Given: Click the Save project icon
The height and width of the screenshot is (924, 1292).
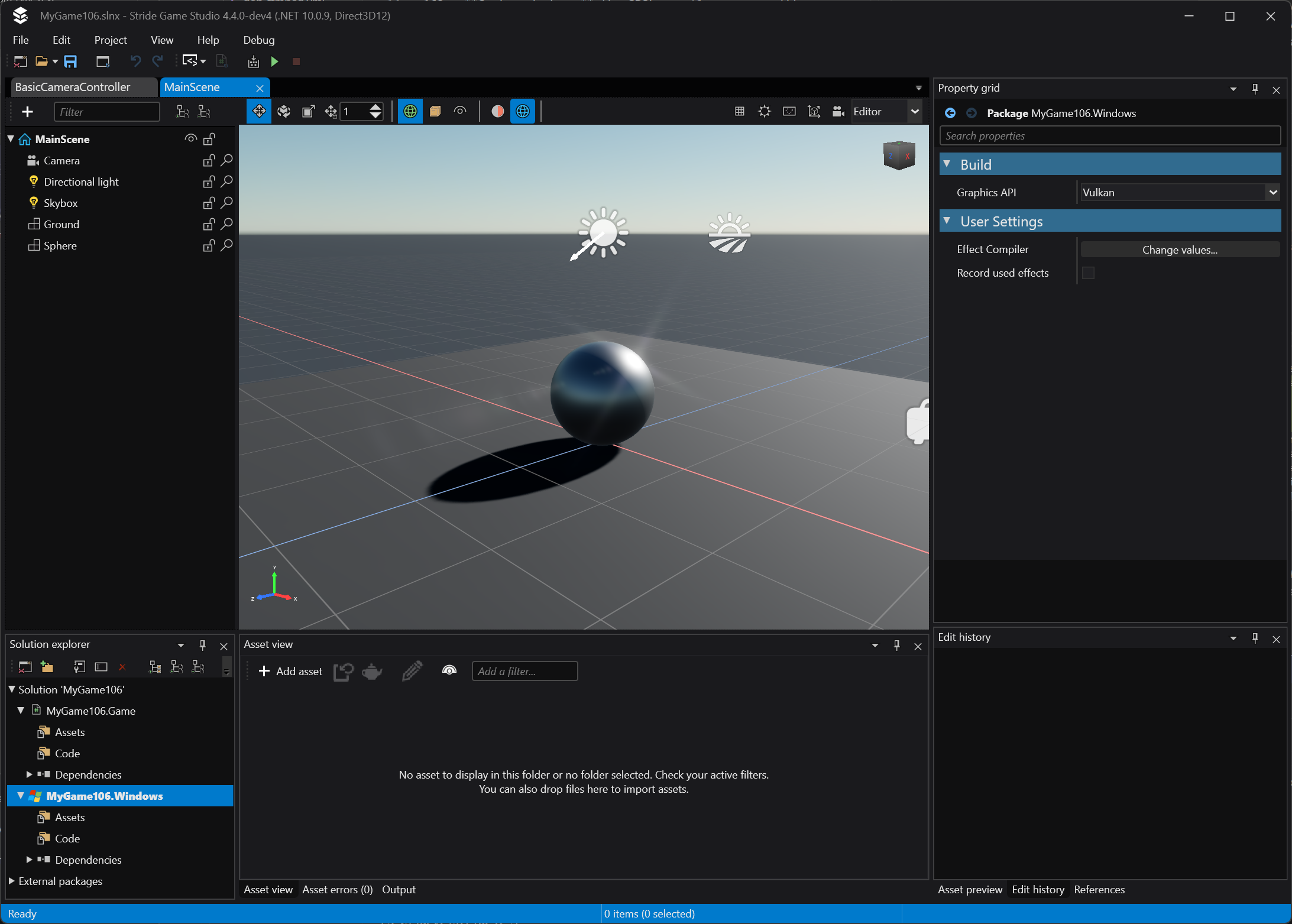Looking at the screenshot, I should tap(70, 61).
